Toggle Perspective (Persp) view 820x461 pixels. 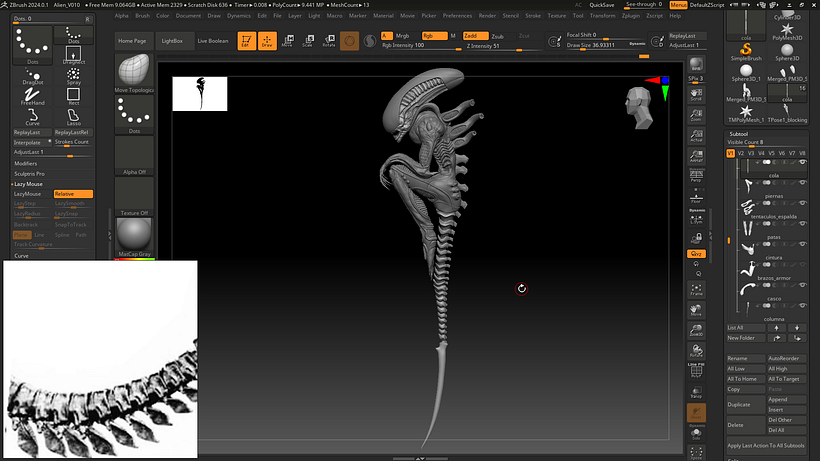pyautogui.click(x=696, y=176)
